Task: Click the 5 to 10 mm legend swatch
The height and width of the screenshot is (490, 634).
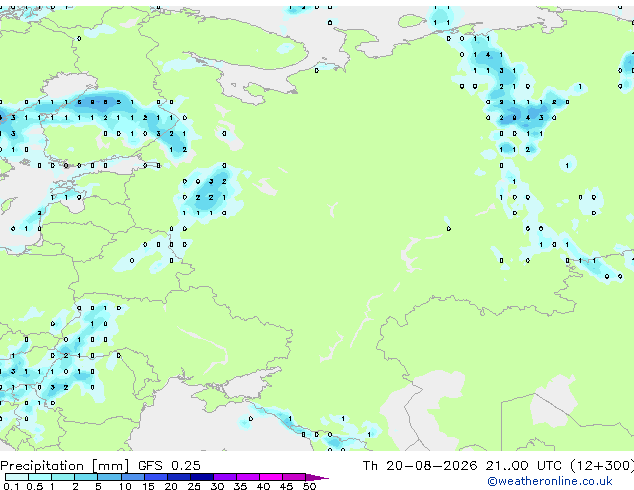Action: pos(109,477)
